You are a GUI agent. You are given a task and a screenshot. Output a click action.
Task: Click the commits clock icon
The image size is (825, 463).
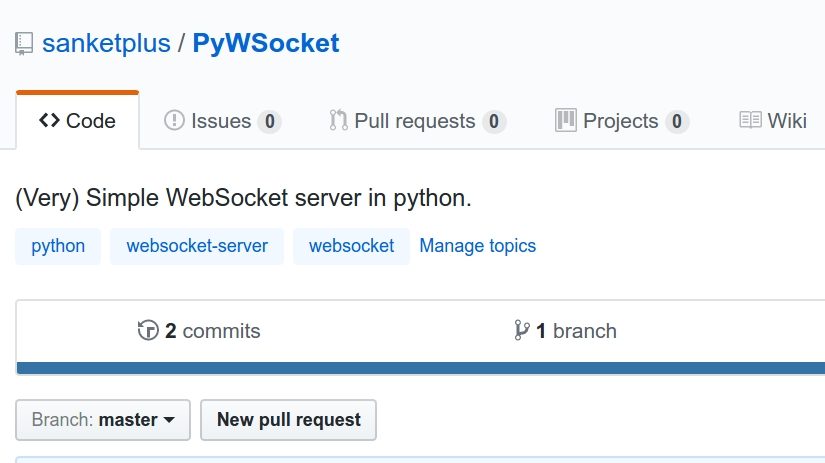[x=148, y=330]
